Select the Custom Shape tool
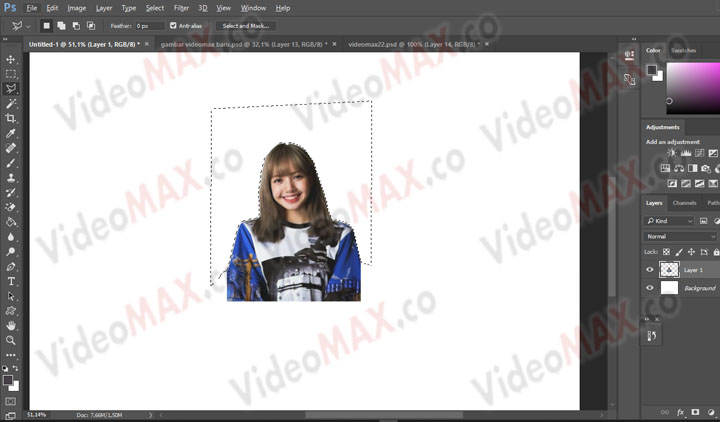This screenshot has width=720, height=422. [x=11, y=311]
